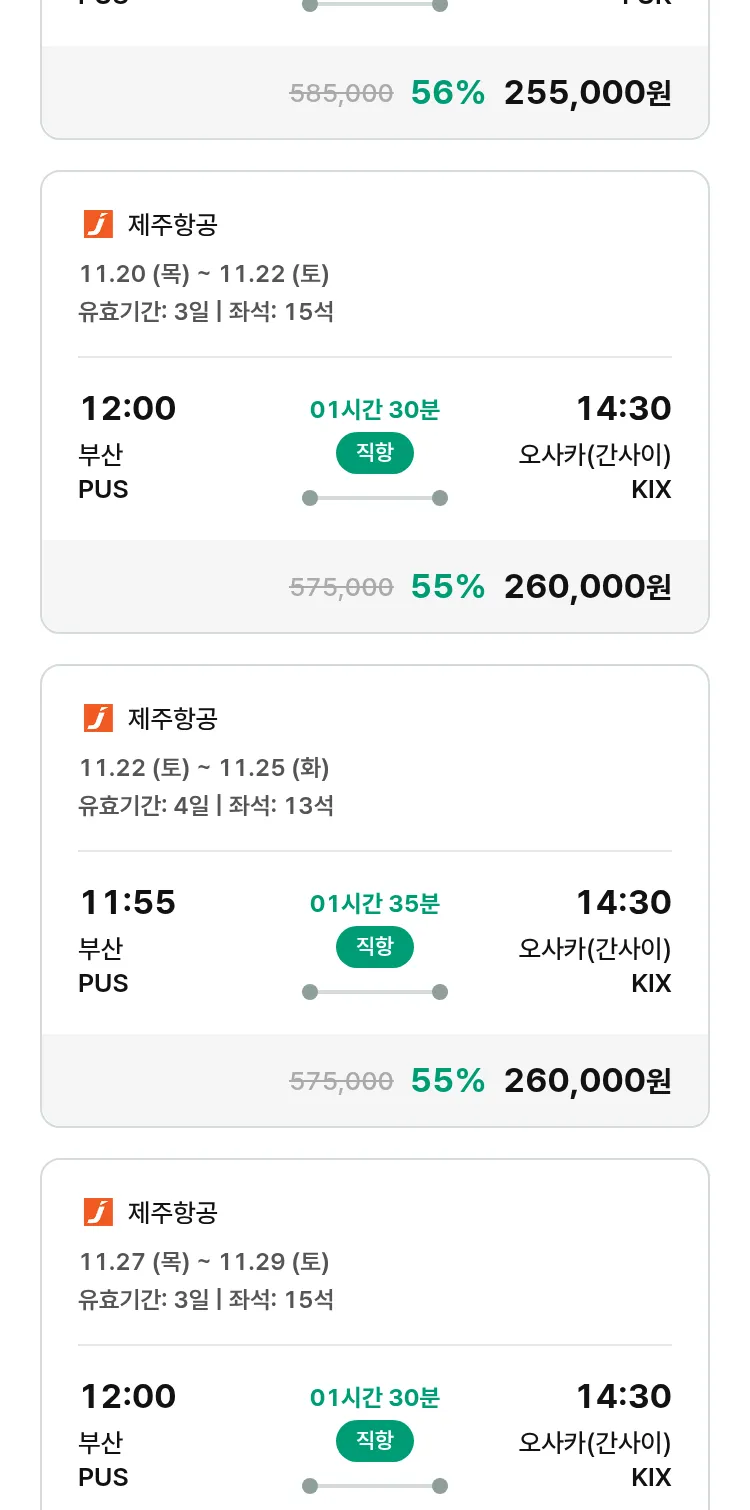Image resolution: width=750 pixels, height=1510 pixels.
Task: Click Jeju Air logo on 11.27–11.29 flight
Action: [x=98, y=1212]
